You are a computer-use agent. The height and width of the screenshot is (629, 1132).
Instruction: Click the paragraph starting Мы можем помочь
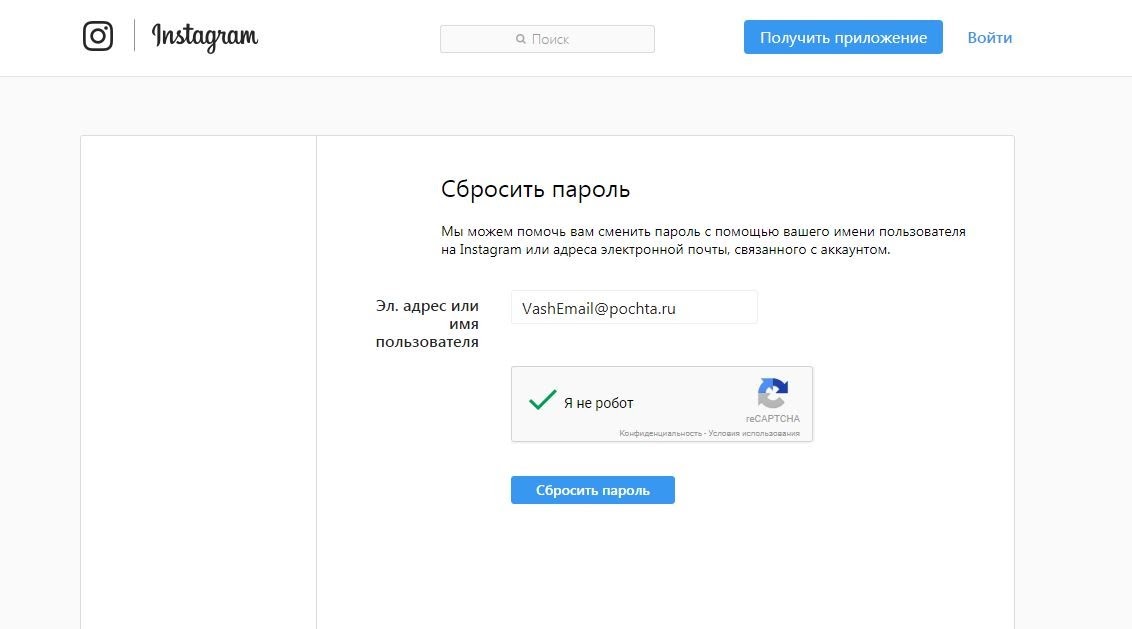703,240
